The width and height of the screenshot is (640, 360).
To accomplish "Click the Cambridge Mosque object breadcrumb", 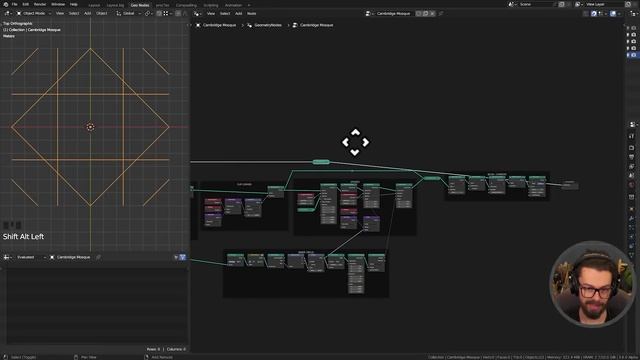I will tap(216, 25).
